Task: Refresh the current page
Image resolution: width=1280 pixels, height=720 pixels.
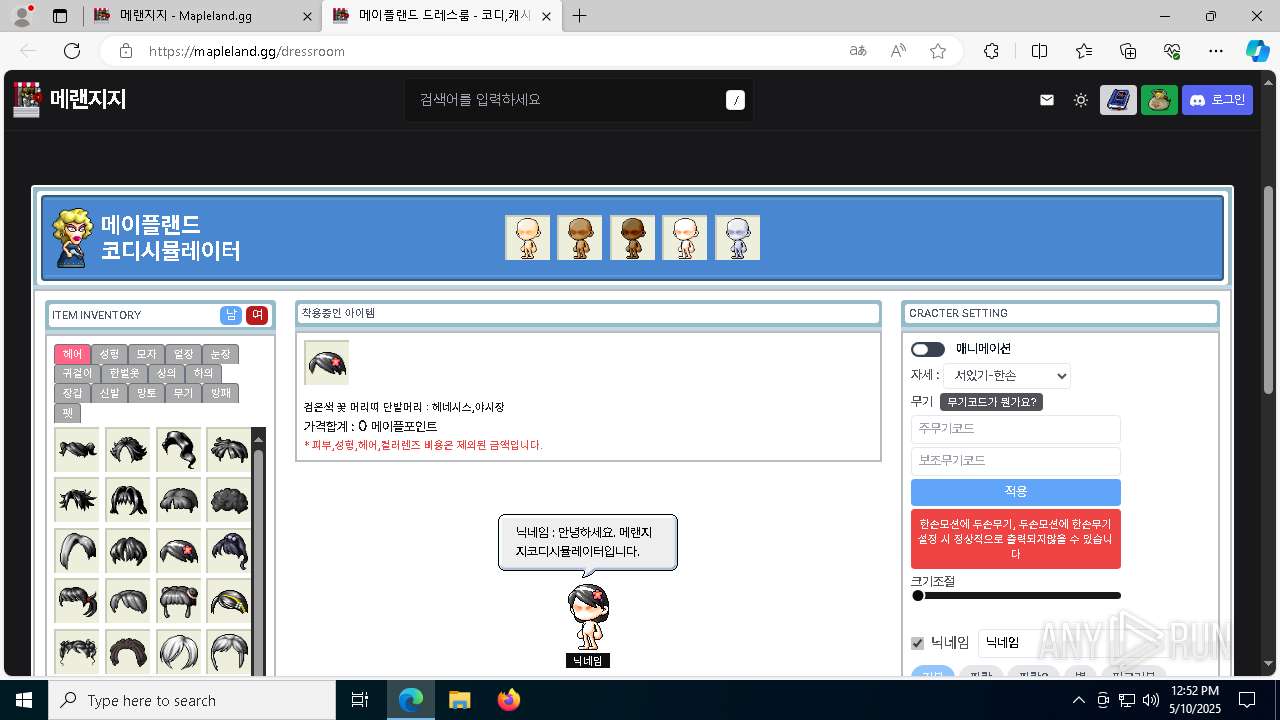Action: [72, 51]
